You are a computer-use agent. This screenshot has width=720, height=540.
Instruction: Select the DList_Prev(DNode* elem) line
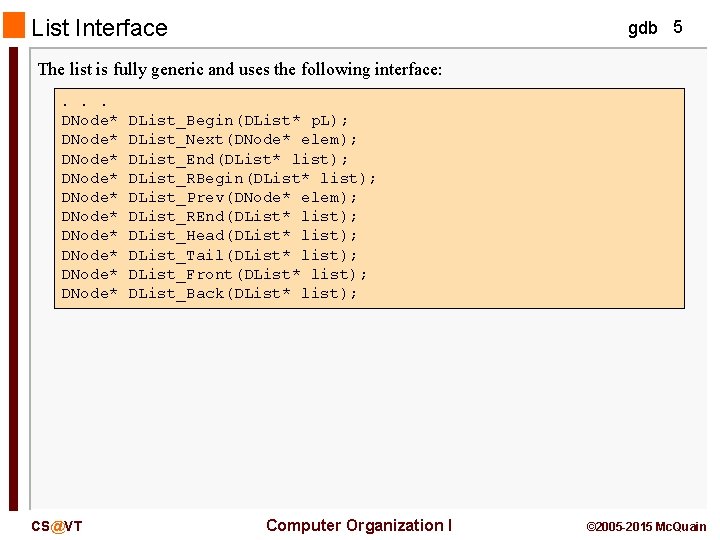pyautogui.click(x=209, y=197)
